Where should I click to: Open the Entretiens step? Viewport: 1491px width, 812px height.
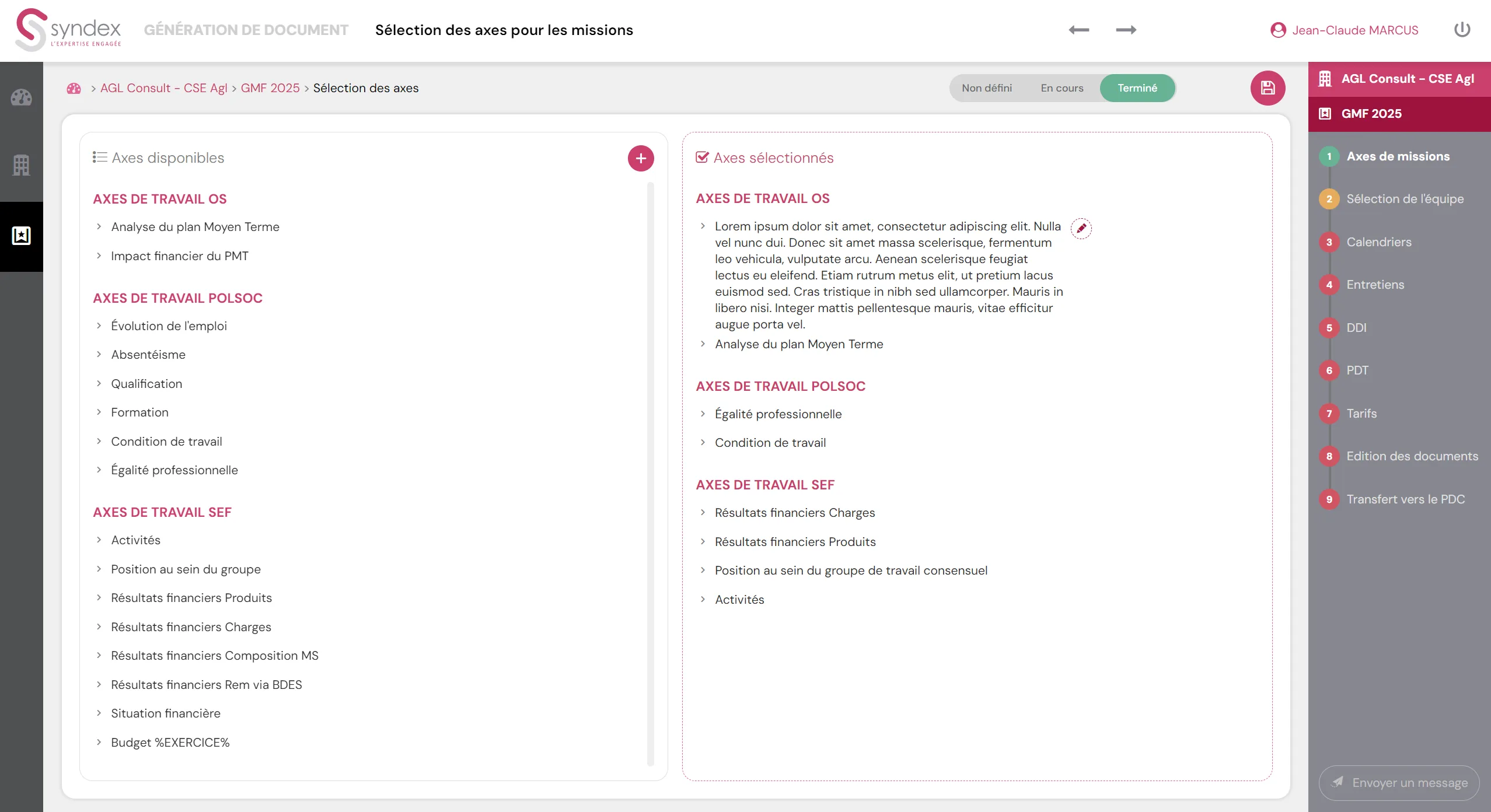tap(1375, 285)
